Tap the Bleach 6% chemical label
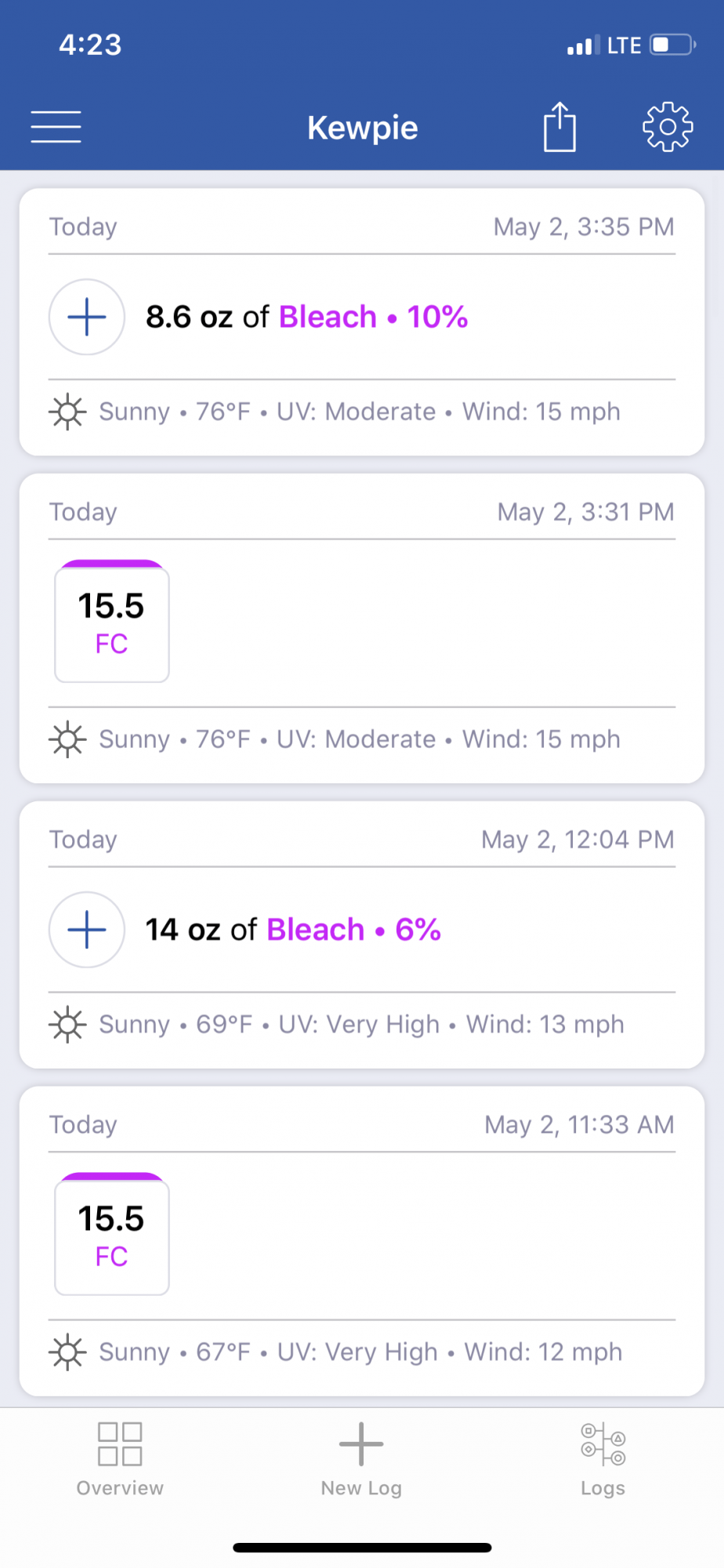 [353, 930]
